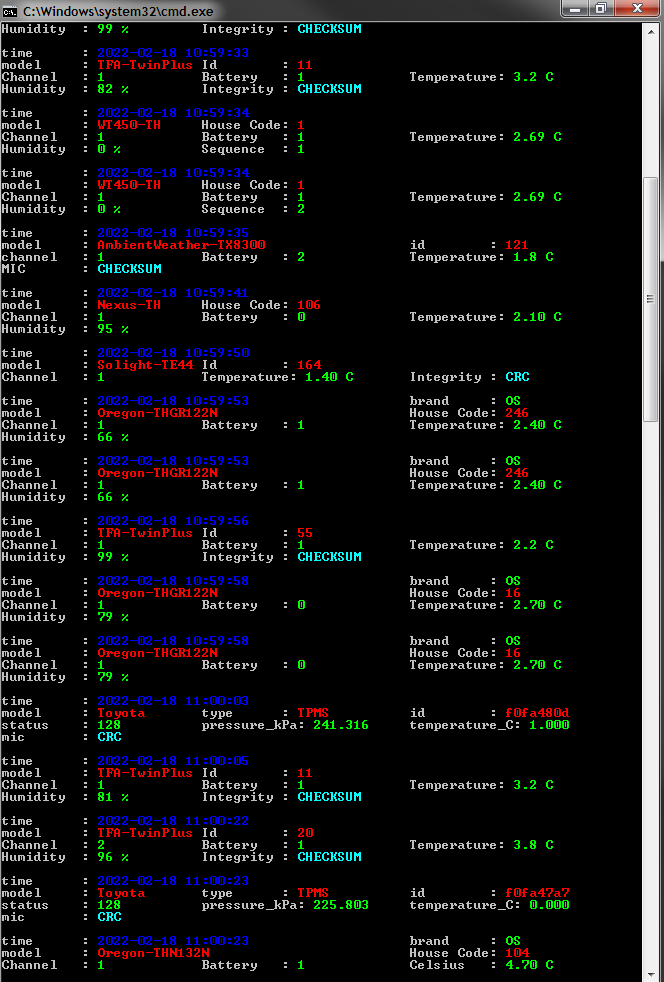Click the temperature_C value 1.000
Screen dimensions: 664x982
(x=549, y=725)
